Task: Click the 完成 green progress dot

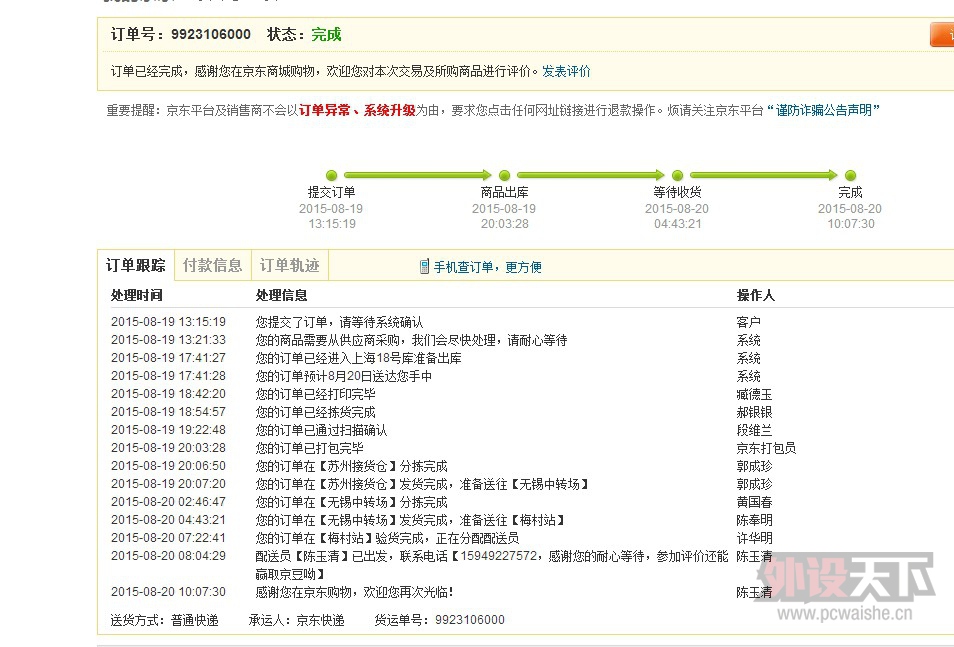Action: [x=850, y=176]
